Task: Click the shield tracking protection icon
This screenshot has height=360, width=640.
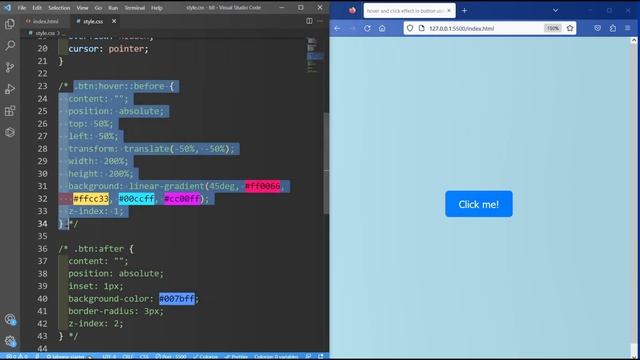Action: click(x=410, y=28)
